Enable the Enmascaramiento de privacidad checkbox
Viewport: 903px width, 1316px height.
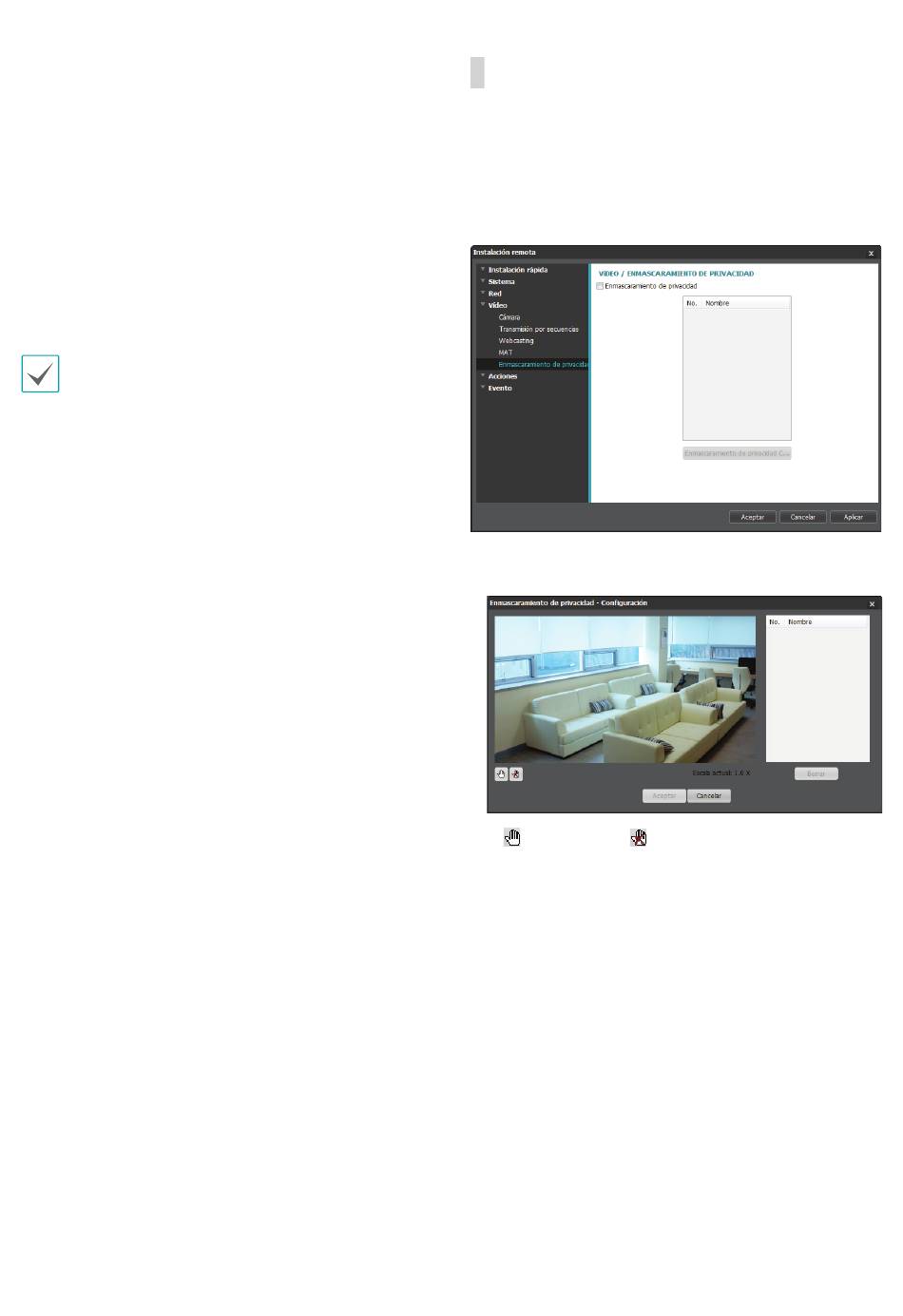pos(600,286)
